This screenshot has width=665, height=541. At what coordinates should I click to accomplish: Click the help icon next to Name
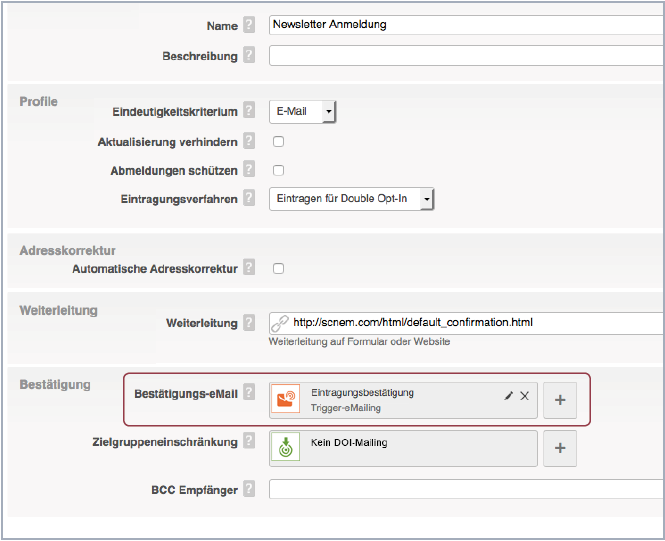249,25
